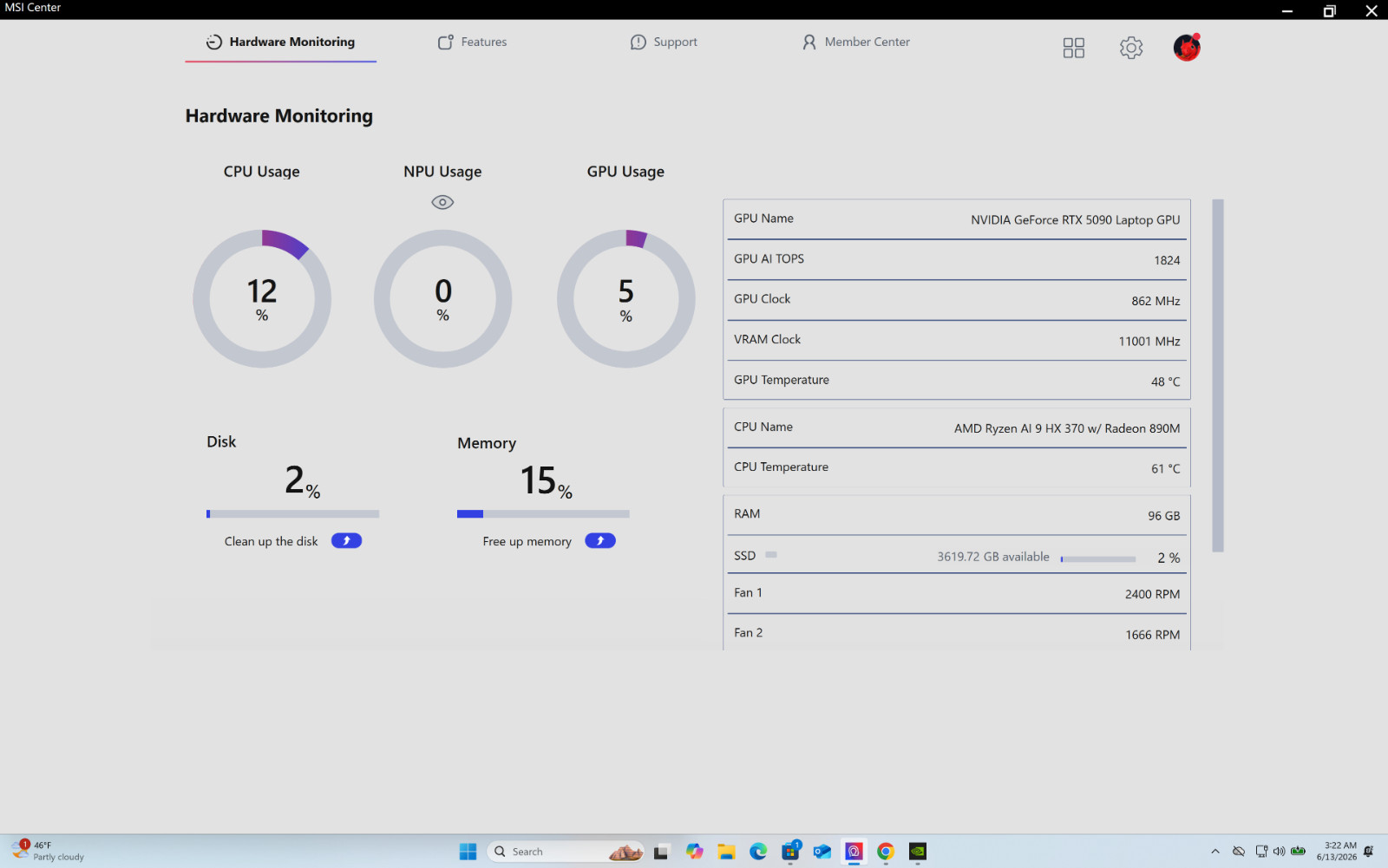This screenshot has width=1388, height=868.
Task: Open Microsoft Store from the taskbar
Action: pyautogui.click(x=790, y=852)
